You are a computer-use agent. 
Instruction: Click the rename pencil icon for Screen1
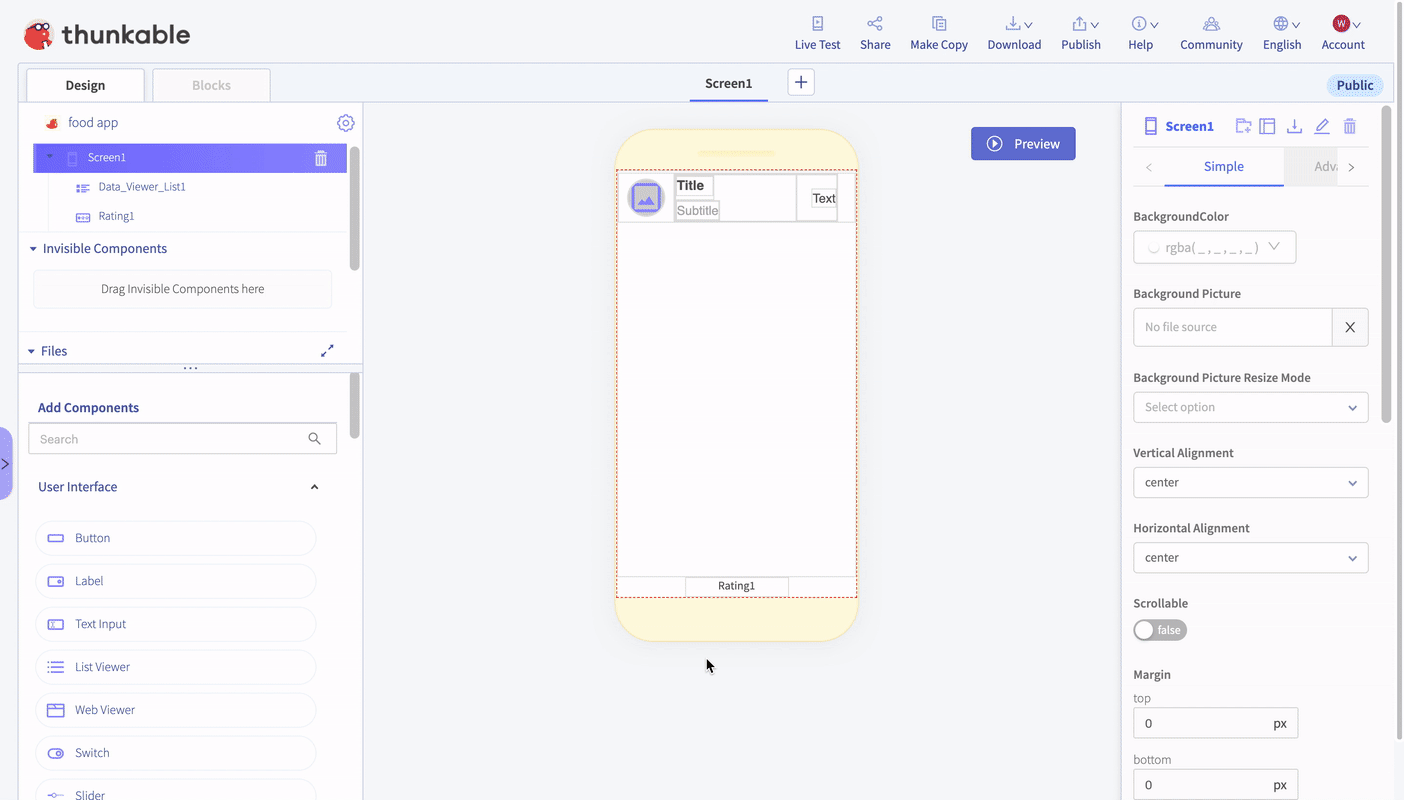pos(1322,126)
